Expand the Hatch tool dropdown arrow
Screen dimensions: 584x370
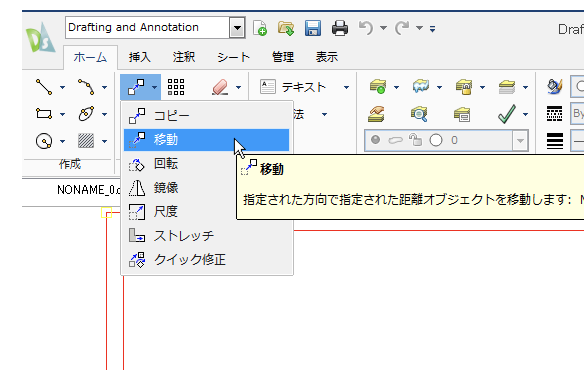(104, 141)
